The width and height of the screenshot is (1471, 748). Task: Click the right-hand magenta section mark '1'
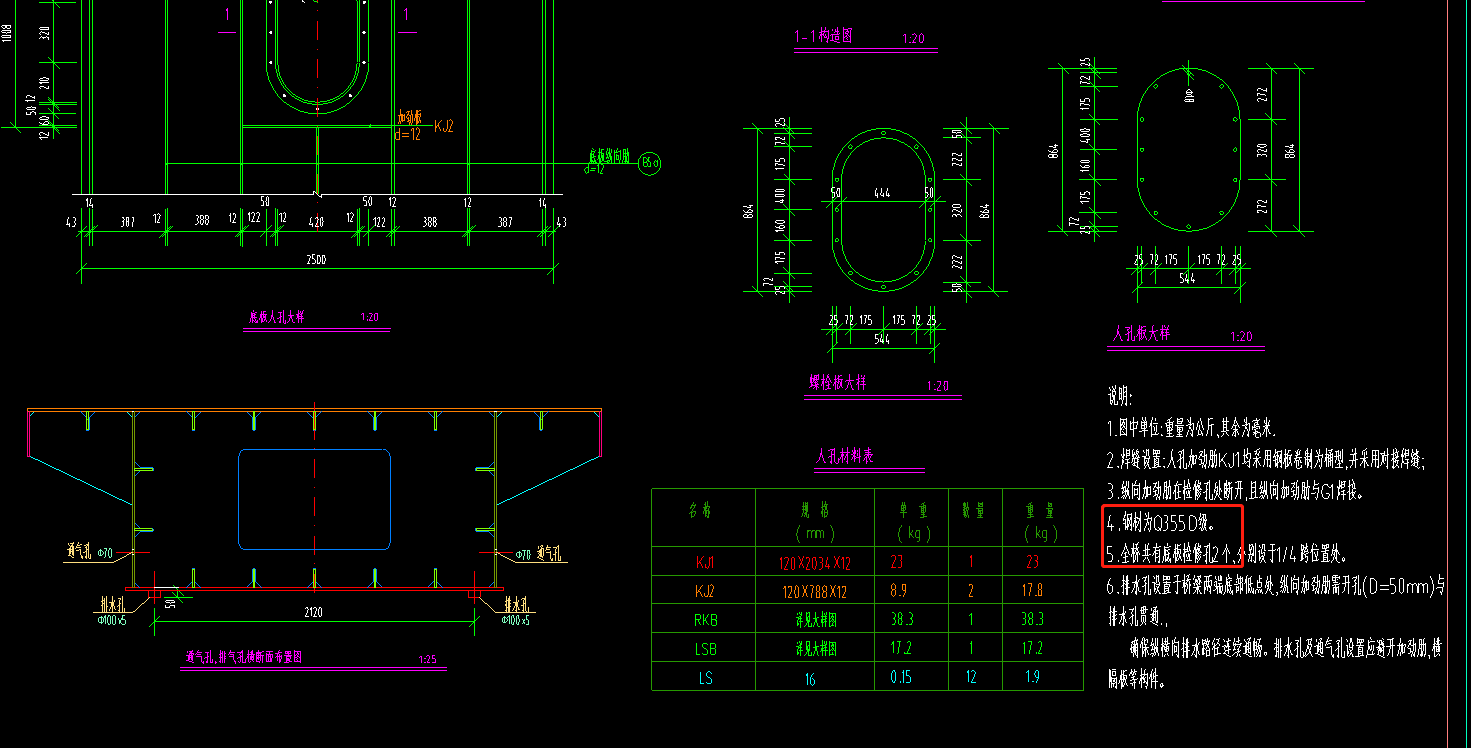406,14
